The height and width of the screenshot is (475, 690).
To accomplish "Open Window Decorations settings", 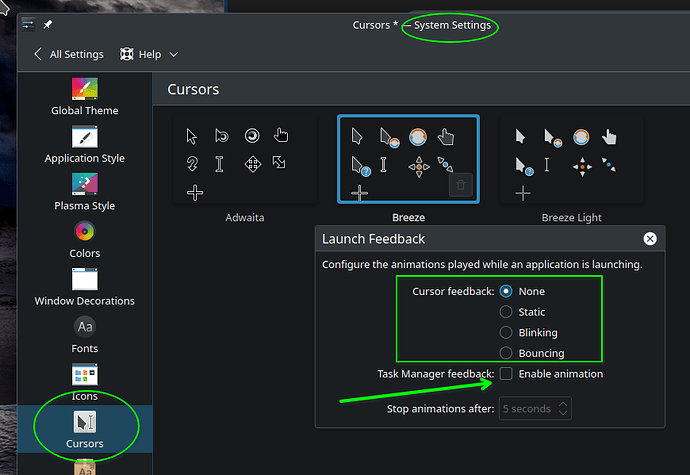I will click(x=84, y=279).
